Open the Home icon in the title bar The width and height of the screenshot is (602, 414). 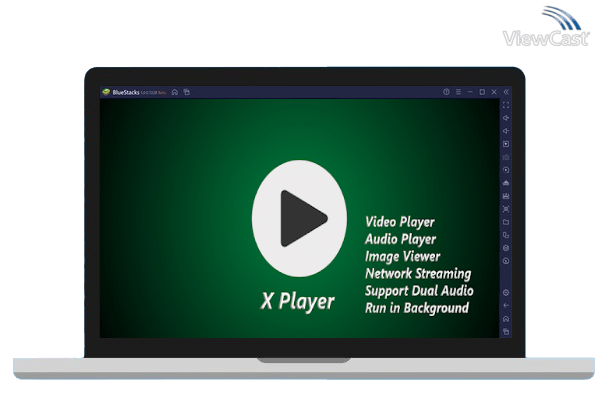[175, 92]
